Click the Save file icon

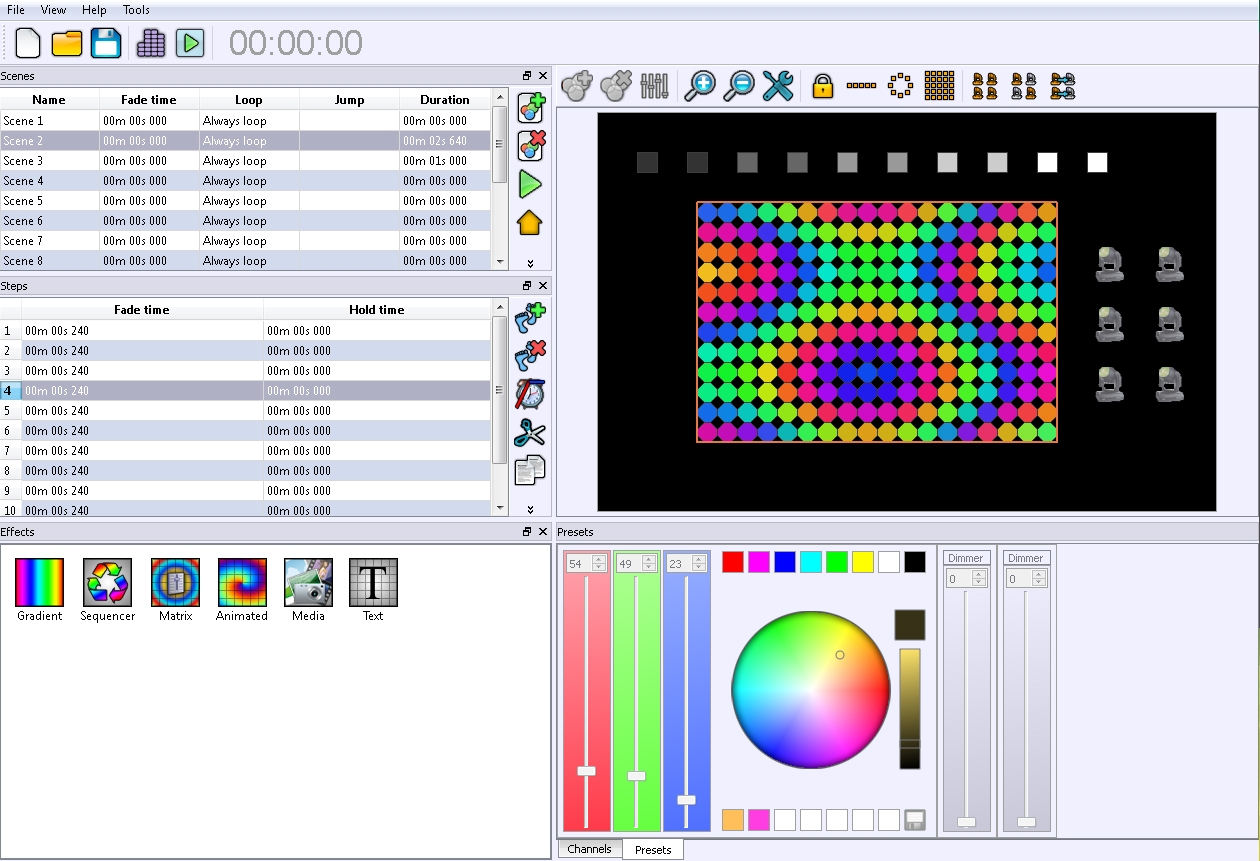click(x=106, y=43)
